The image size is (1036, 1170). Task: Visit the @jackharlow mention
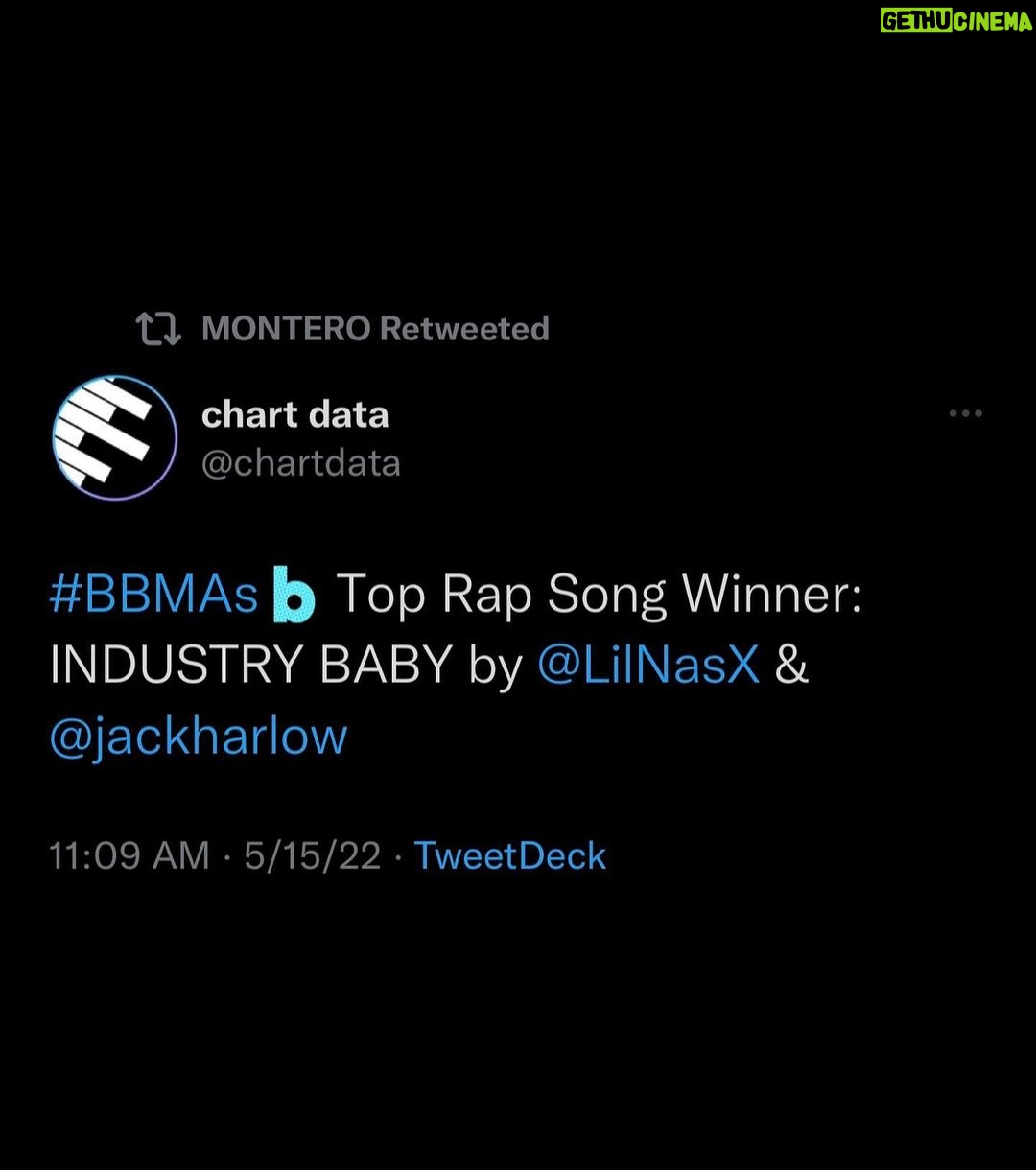point(199,737)
